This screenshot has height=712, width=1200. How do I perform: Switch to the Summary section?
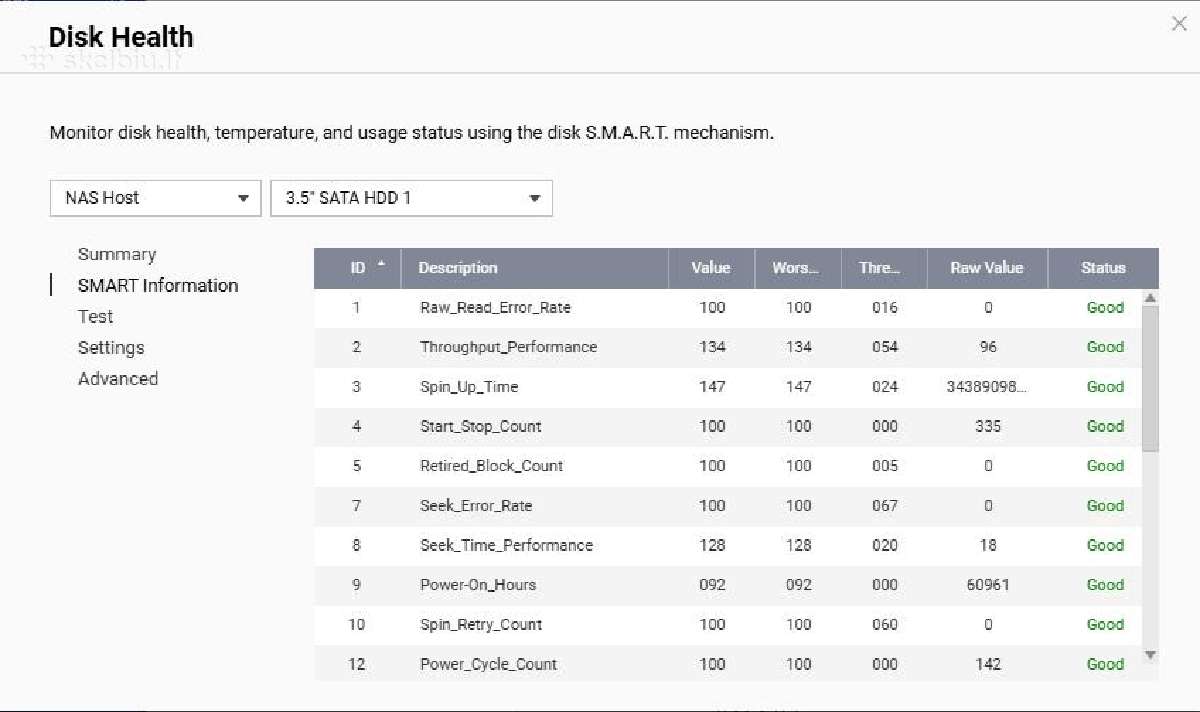[117, 254]
